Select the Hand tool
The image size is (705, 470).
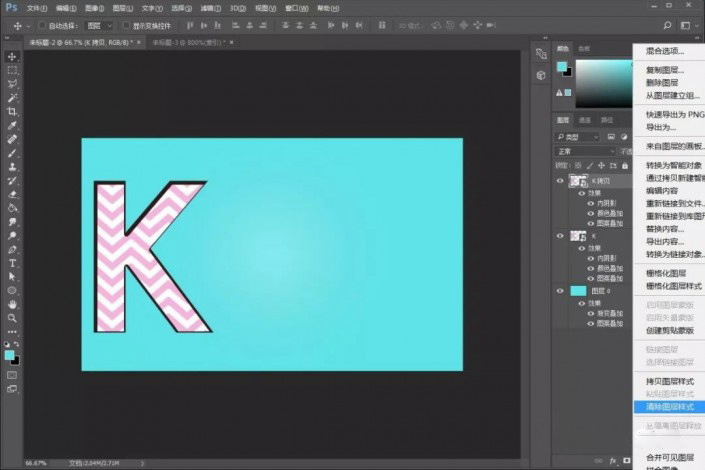click(x=12, y=304)
